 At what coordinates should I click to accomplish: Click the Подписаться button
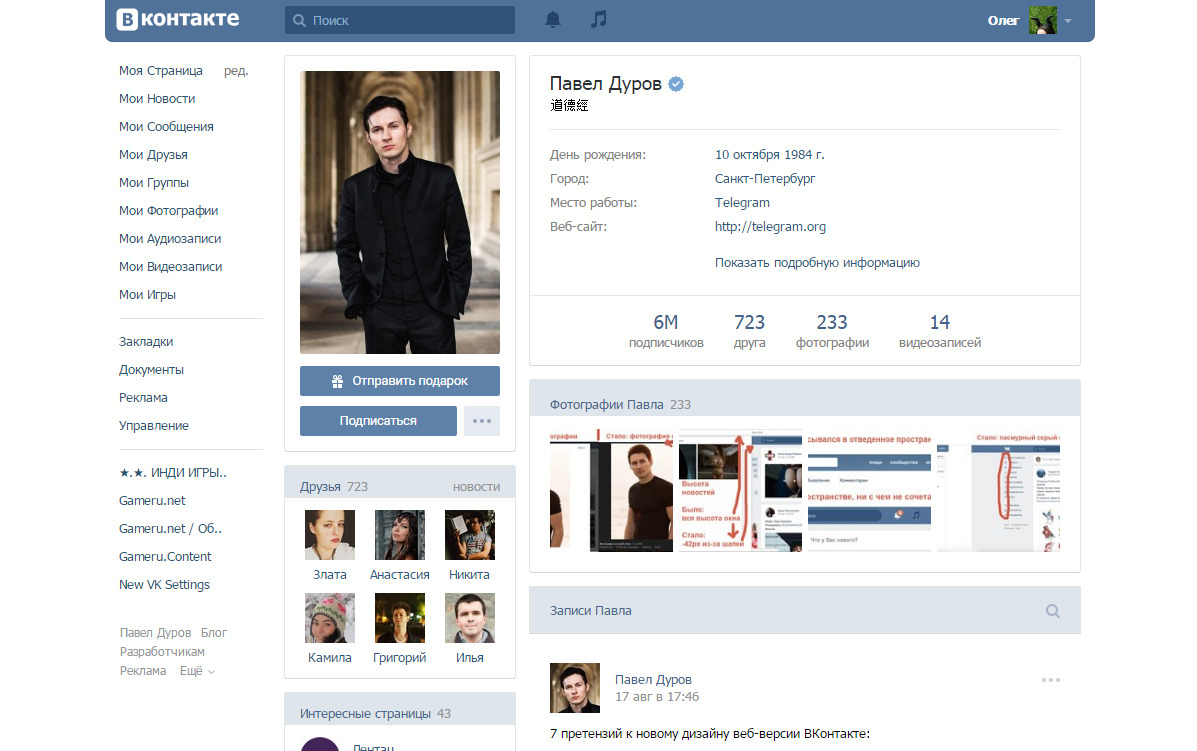tap(378, 421)
